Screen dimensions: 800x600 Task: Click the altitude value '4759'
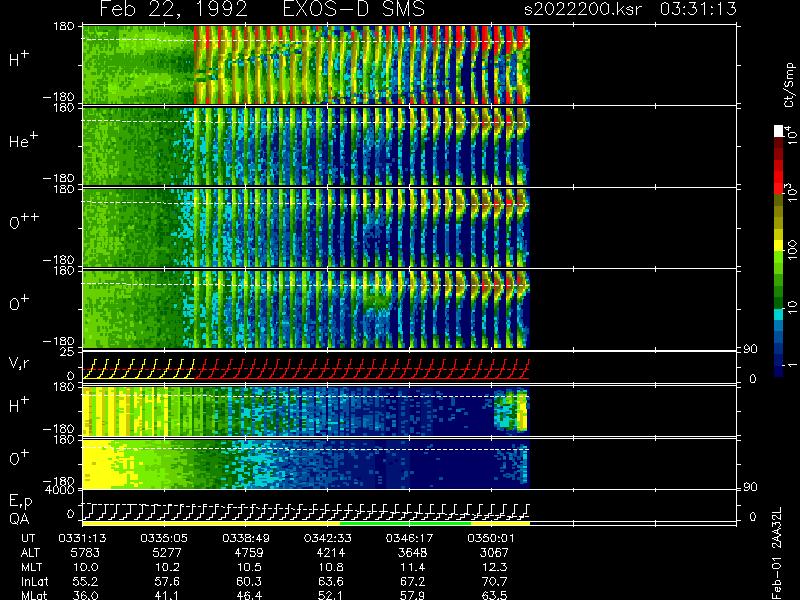pos(249,553)
